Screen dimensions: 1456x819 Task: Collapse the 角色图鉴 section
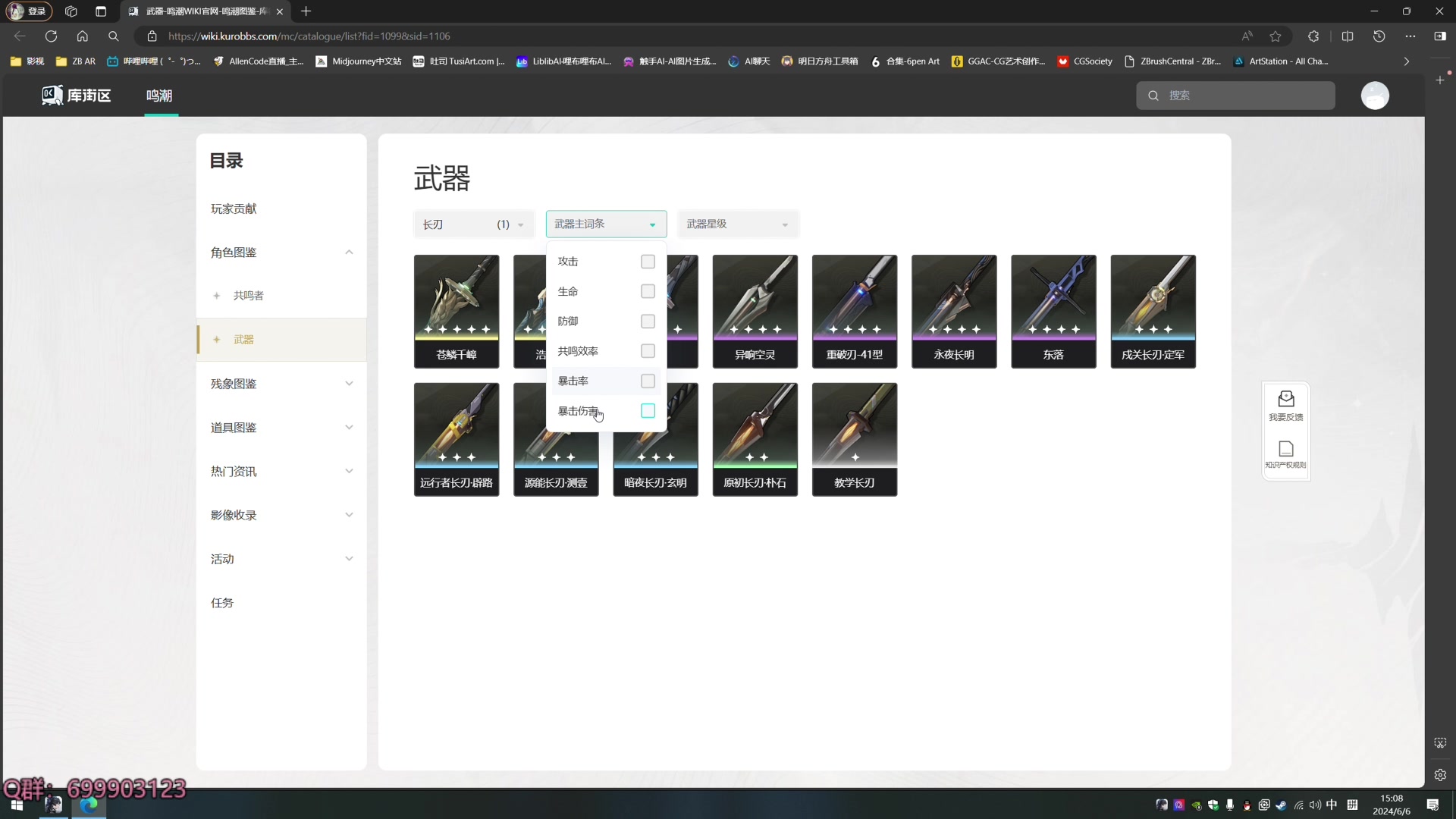tap(349, 253)
